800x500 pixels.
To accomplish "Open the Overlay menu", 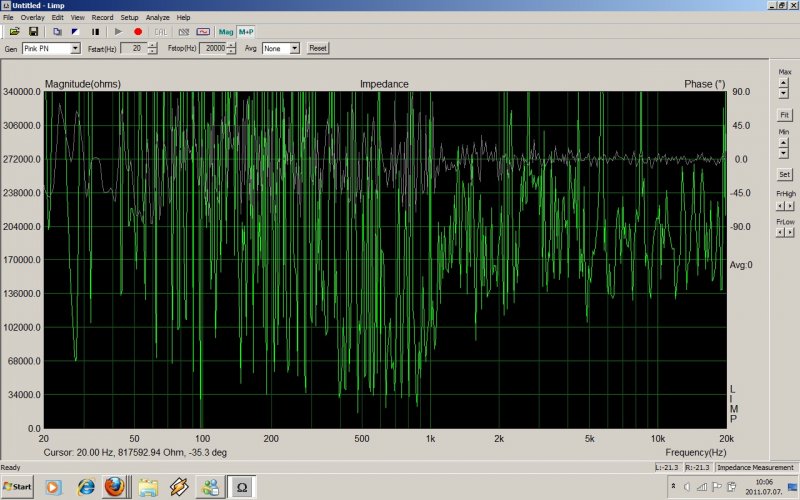I will click(x=32, y=18).
